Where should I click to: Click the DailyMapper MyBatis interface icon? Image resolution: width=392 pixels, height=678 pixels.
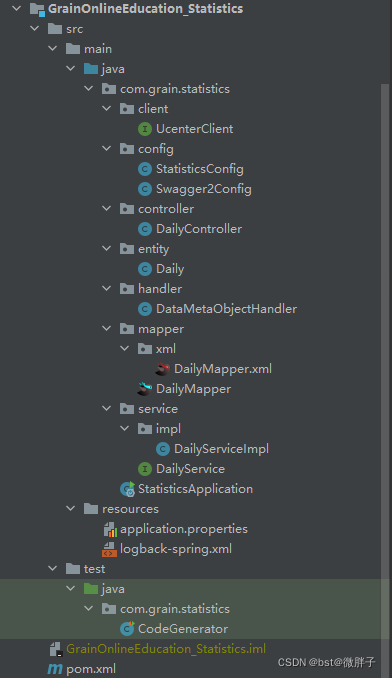144,389
